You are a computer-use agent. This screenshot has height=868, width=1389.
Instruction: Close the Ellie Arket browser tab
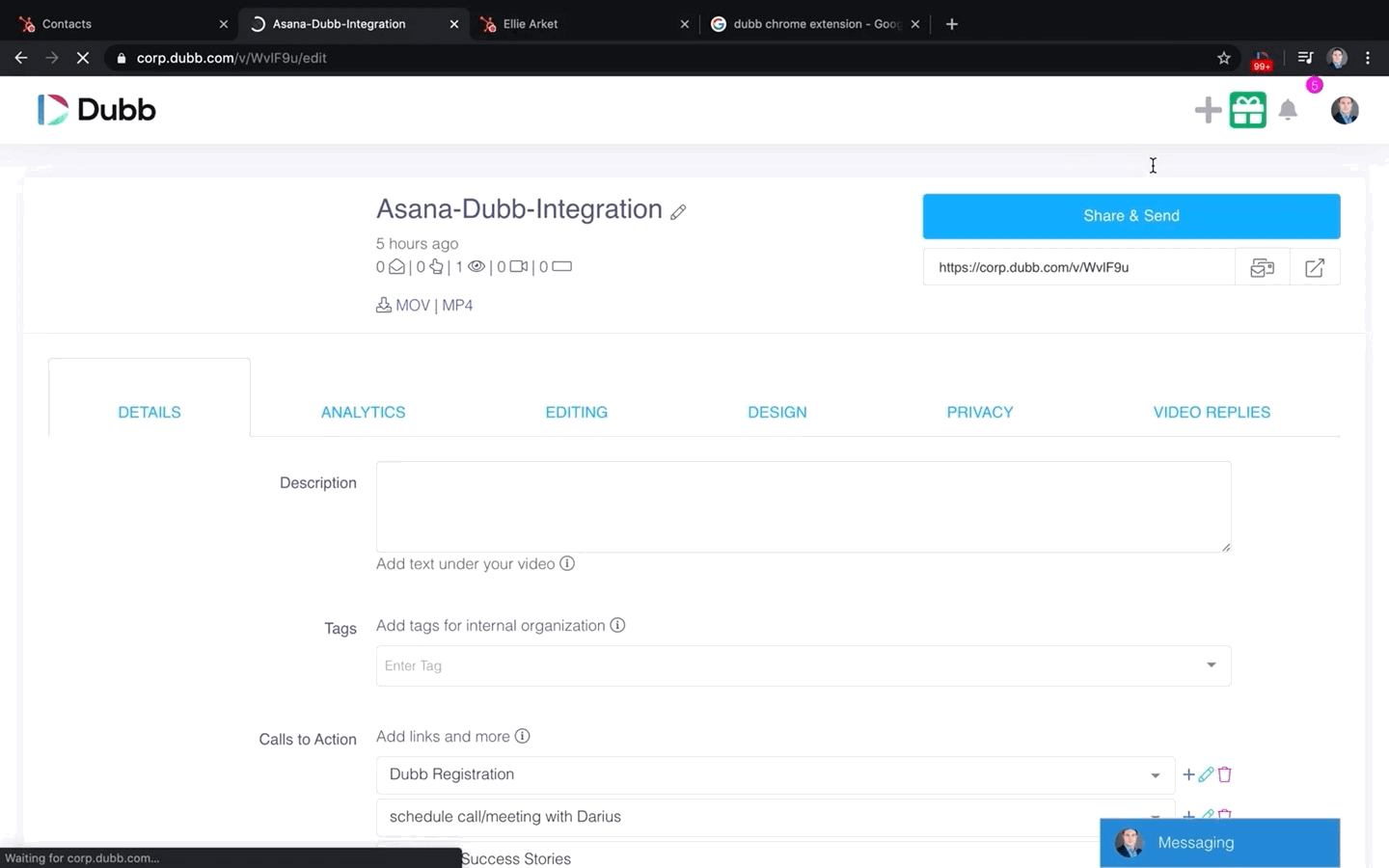point(685,24)
